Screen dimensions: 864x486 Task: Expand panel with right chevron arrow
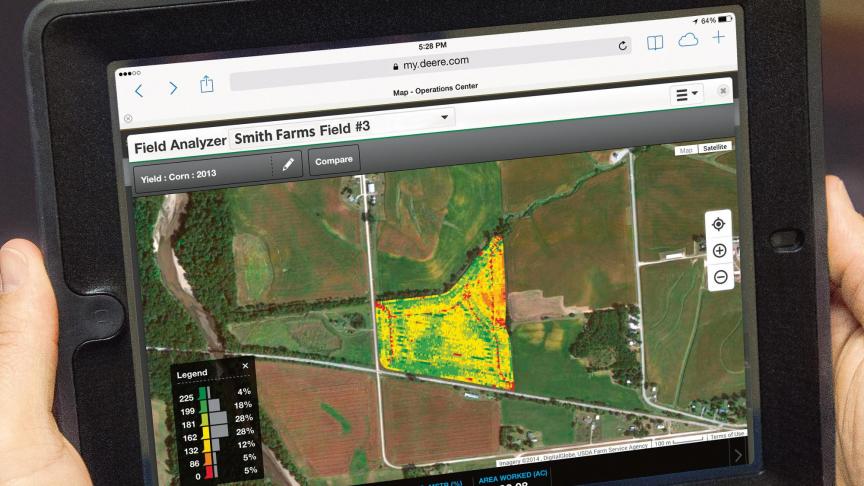pyautogui.click(x=738, y=455)
